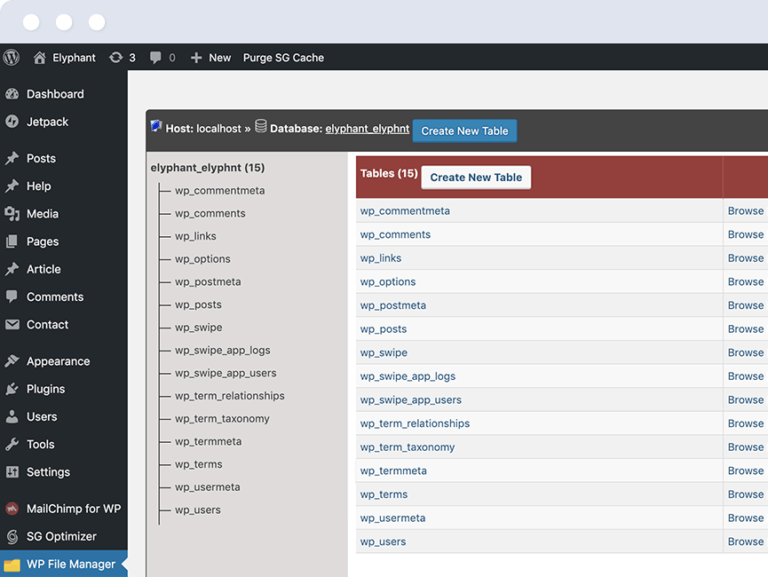Viewport: 768px width, 577px height.
Task: Click the database cylinder icon
Action: click(261, 126)
